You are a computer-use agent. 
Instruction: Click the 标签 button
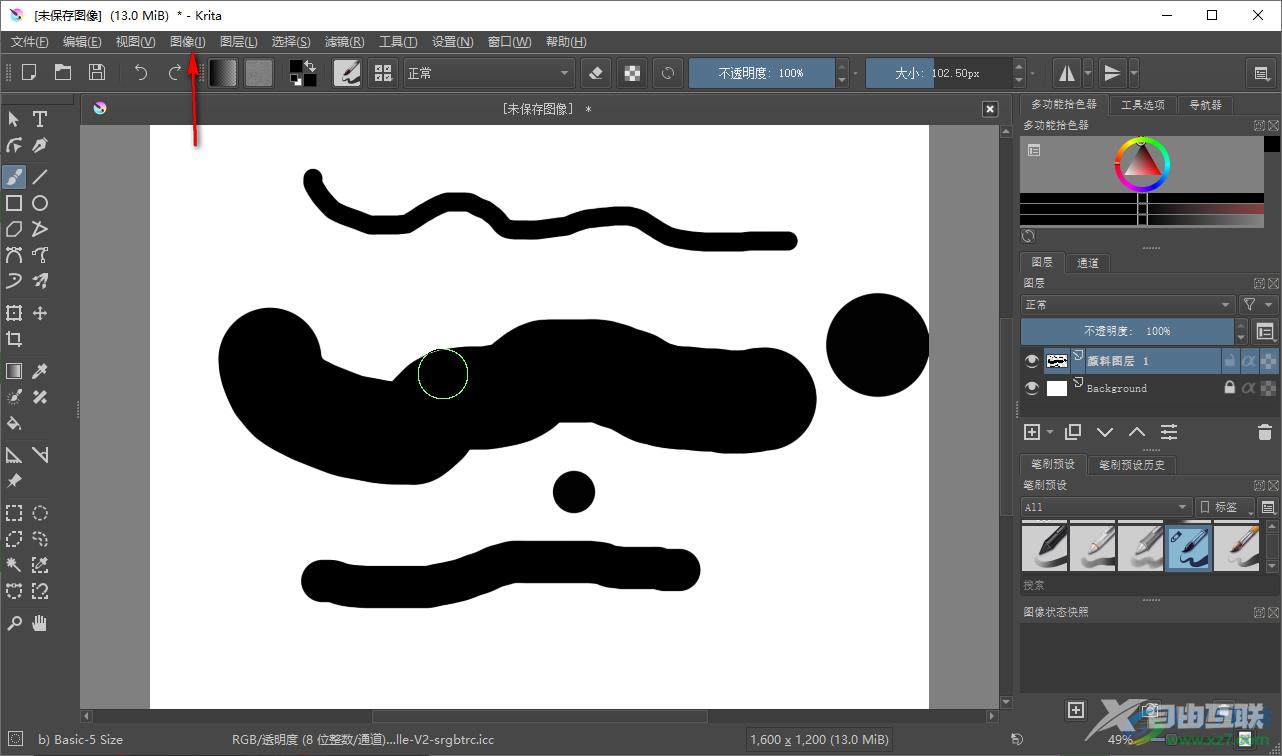(1225, 507)
